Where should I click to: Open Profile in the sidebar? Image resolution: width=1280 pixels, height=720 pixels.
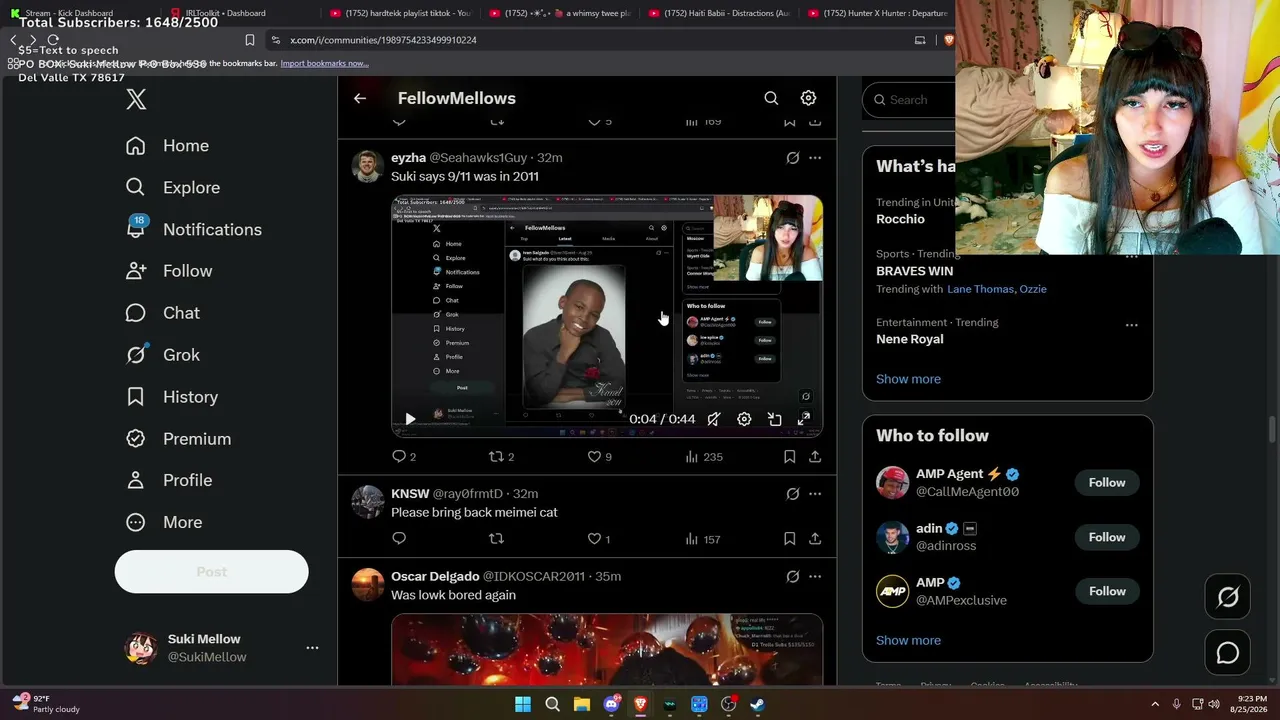click(x=169, y=481)
